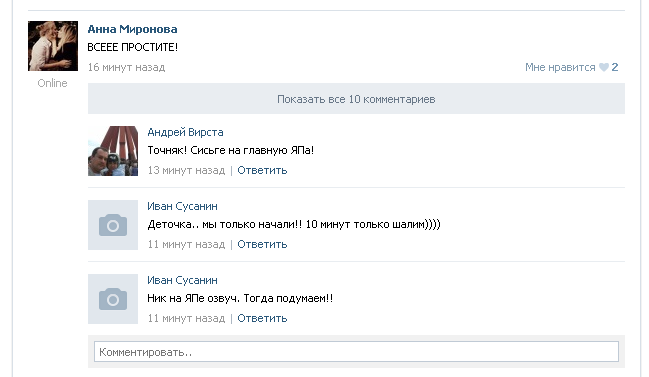Screen dimensions: 649x377
Task: Open "11 минут назад" timestamp under "Ник на ЯПе" comment
Action: [186, 318]
